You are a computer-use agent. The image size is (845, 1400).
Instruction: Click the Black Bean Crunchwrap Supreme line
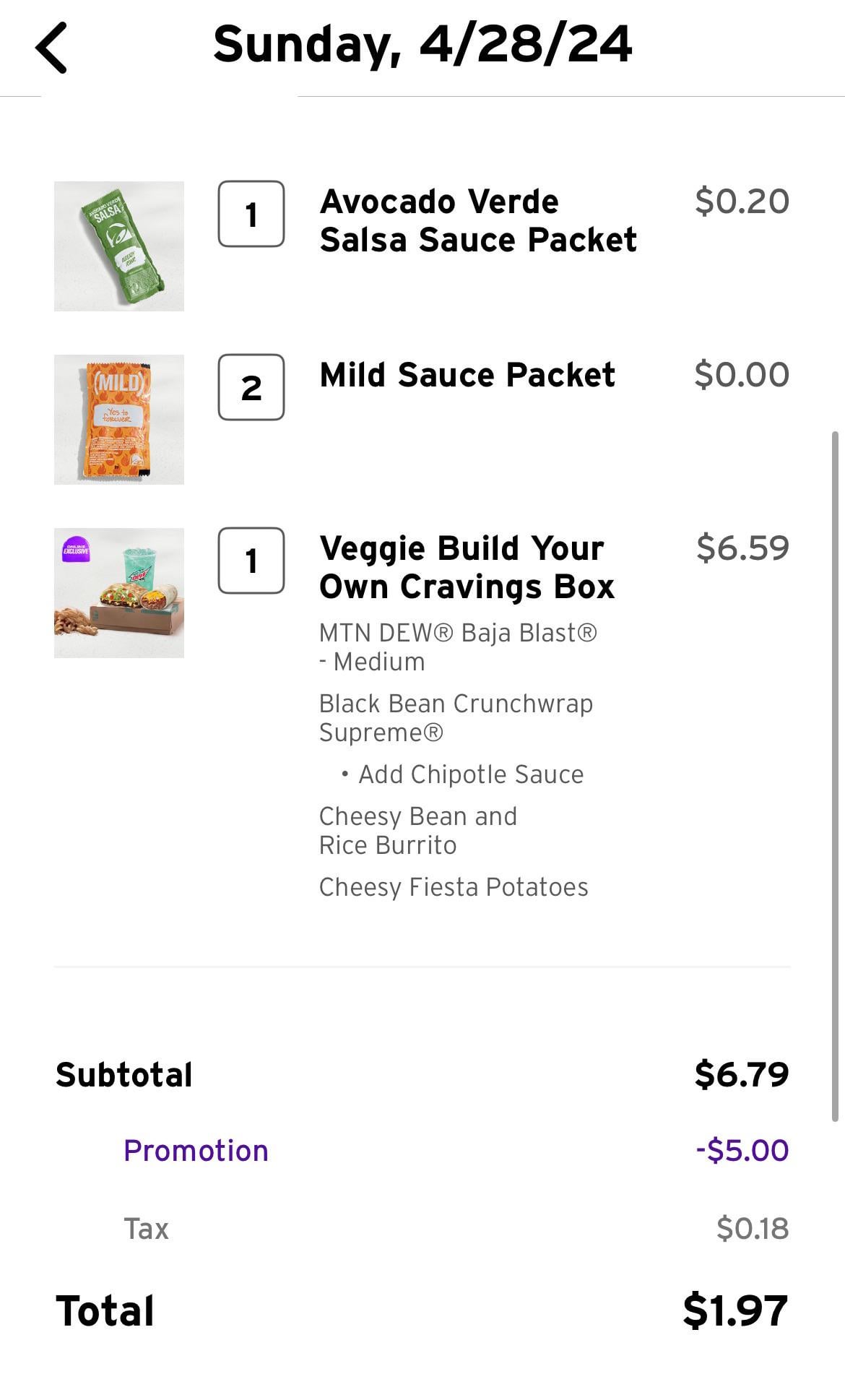click(x=456, y=717)
